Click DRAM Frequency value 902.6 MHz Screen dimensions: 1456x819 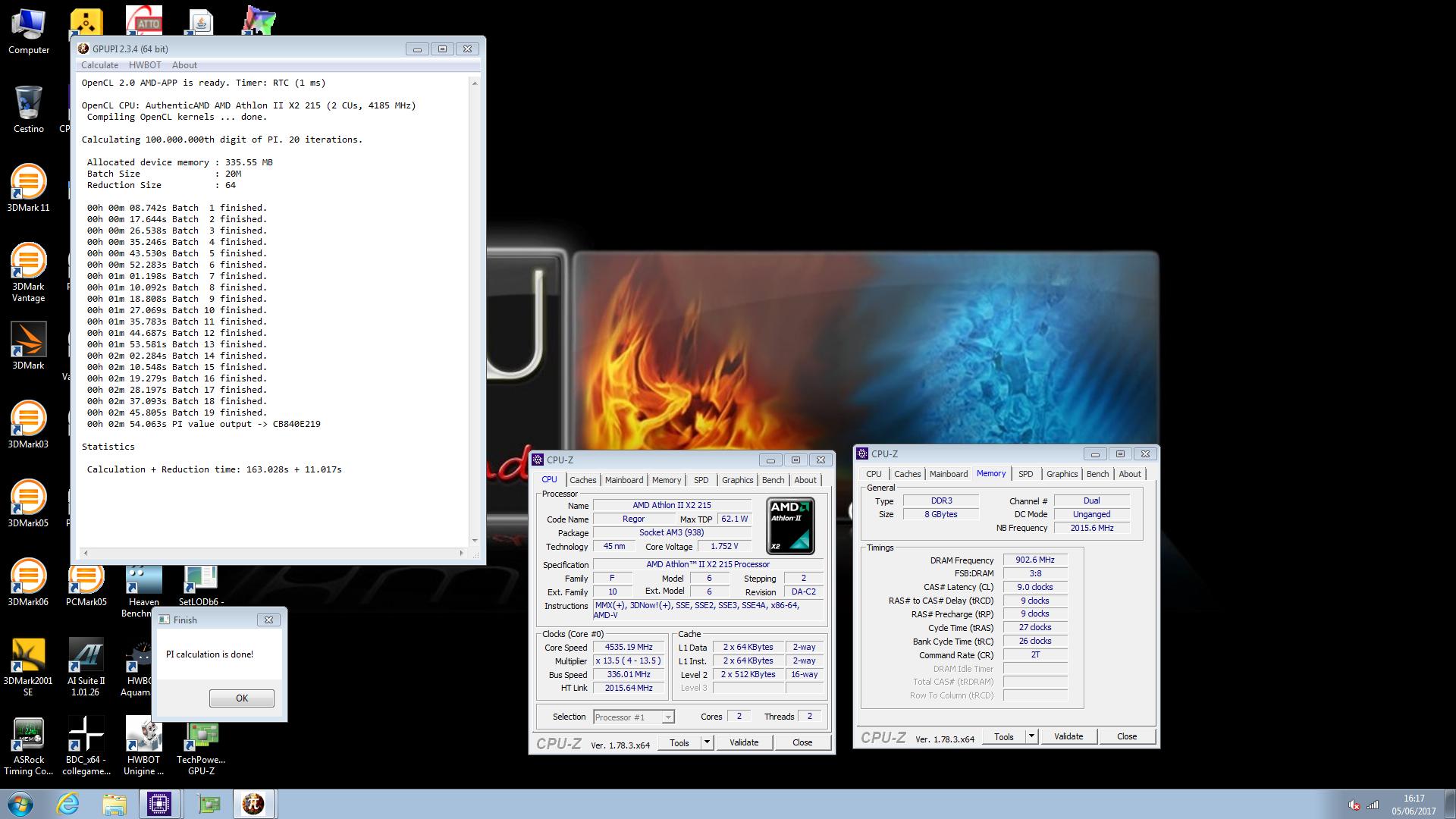tap(1035, 560)
